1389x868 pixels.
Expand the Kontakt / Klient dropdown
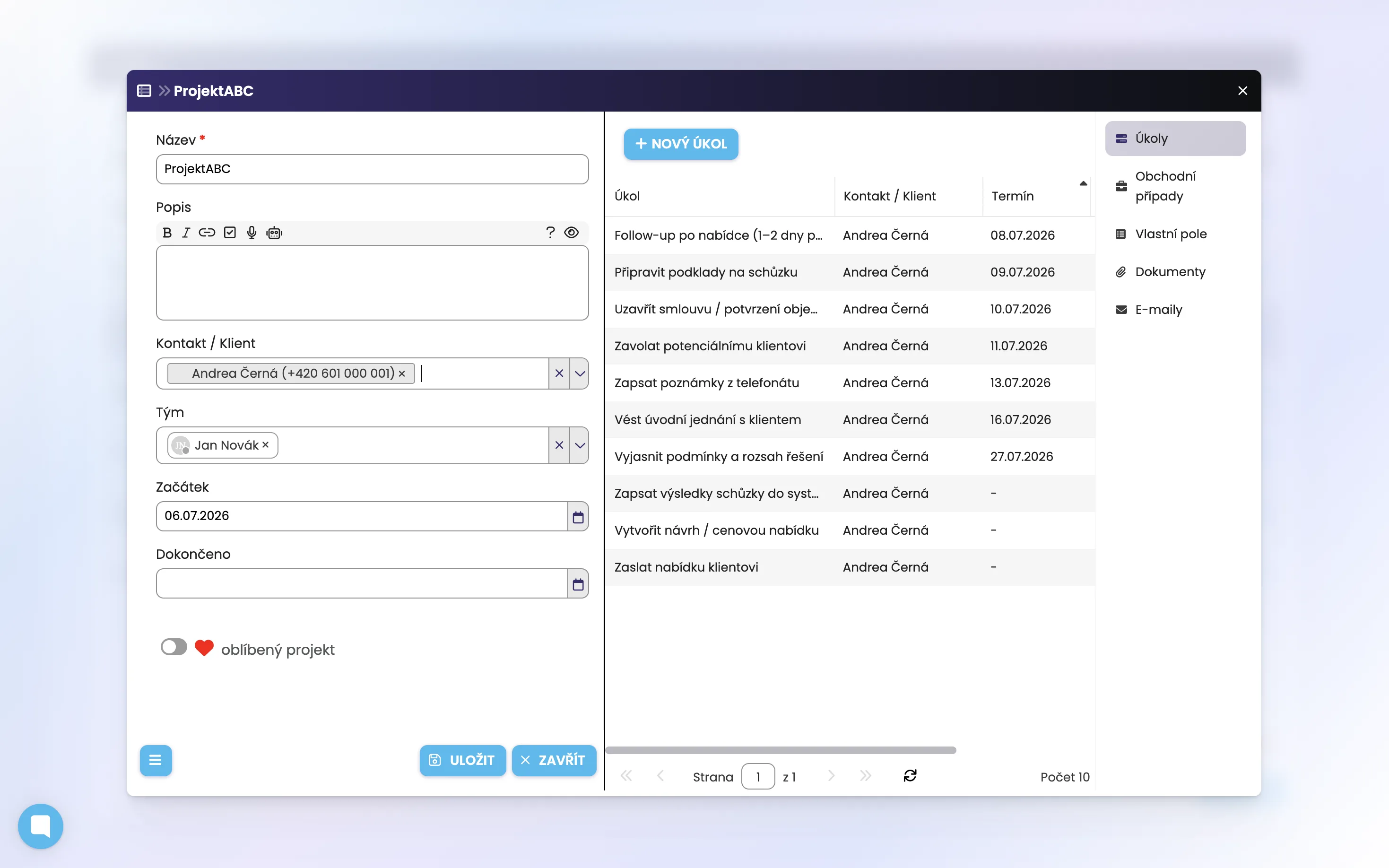click(x=580, y=373)
